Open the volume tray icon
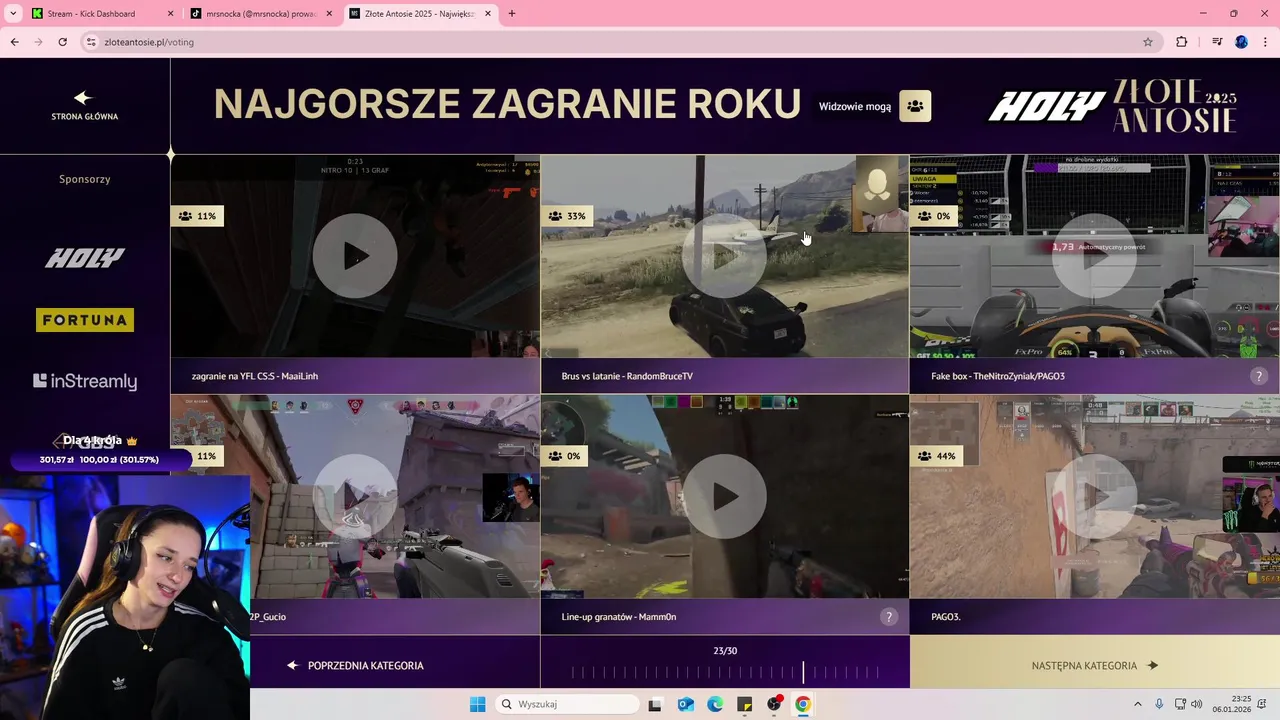 pyautogui.click(x=1197, y=704)
